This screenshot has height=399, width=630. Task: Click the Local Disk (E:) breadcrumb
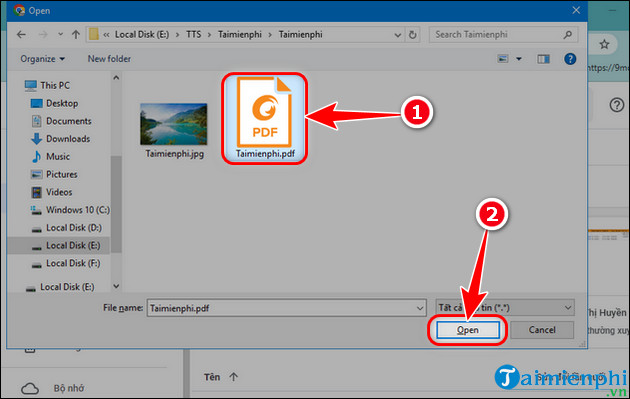click(142, 35)
